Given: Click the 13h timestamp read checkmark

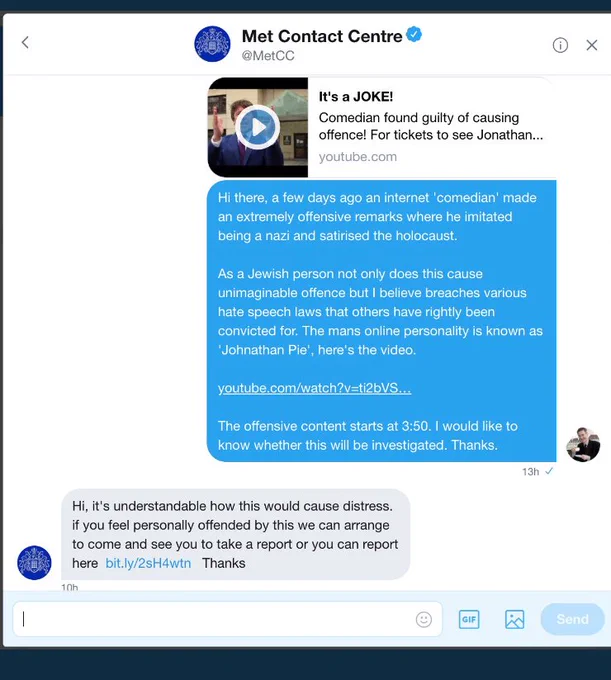Looking at the screenshot, I should coord(549,471).
